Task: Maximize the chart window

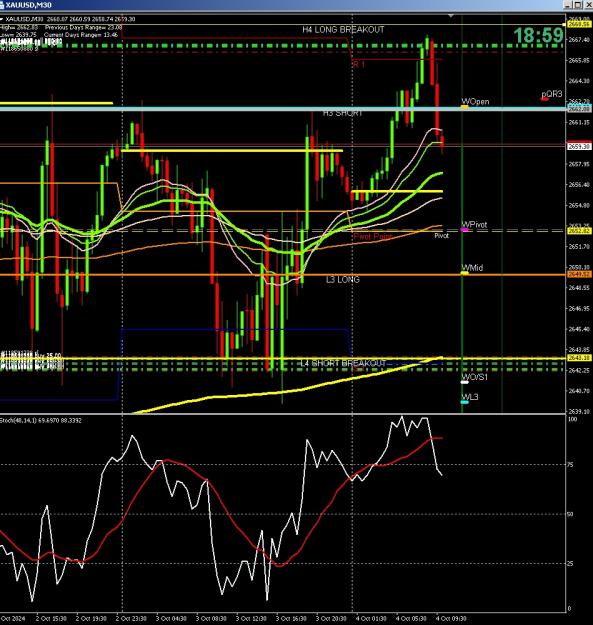Action: [x=578, y=4]
